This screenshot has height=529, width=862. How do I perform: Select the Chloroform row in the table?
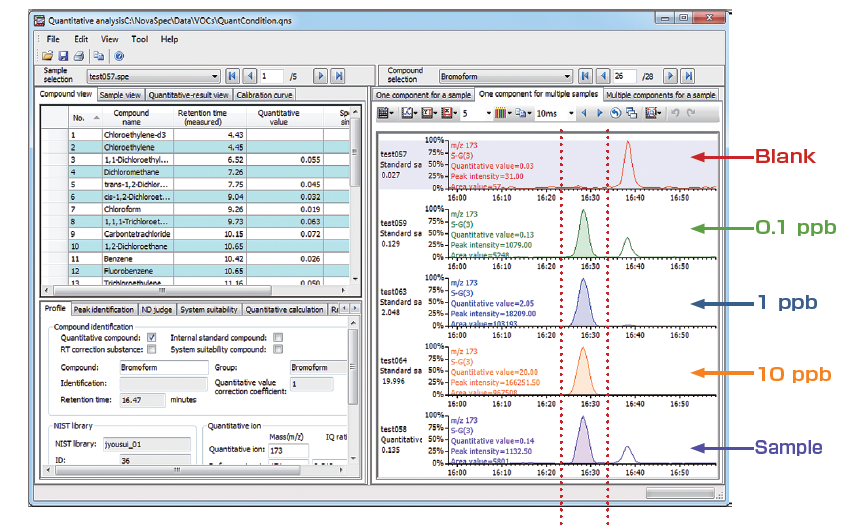click(x=195, y=209)
